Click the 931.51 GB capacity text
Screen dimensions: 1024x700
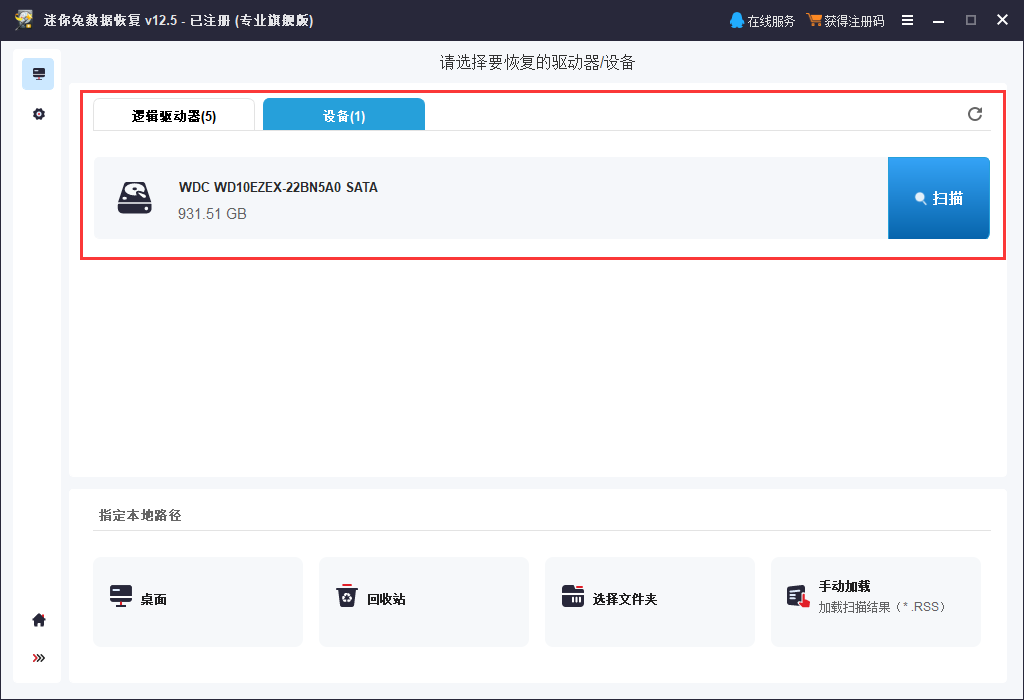212,214
